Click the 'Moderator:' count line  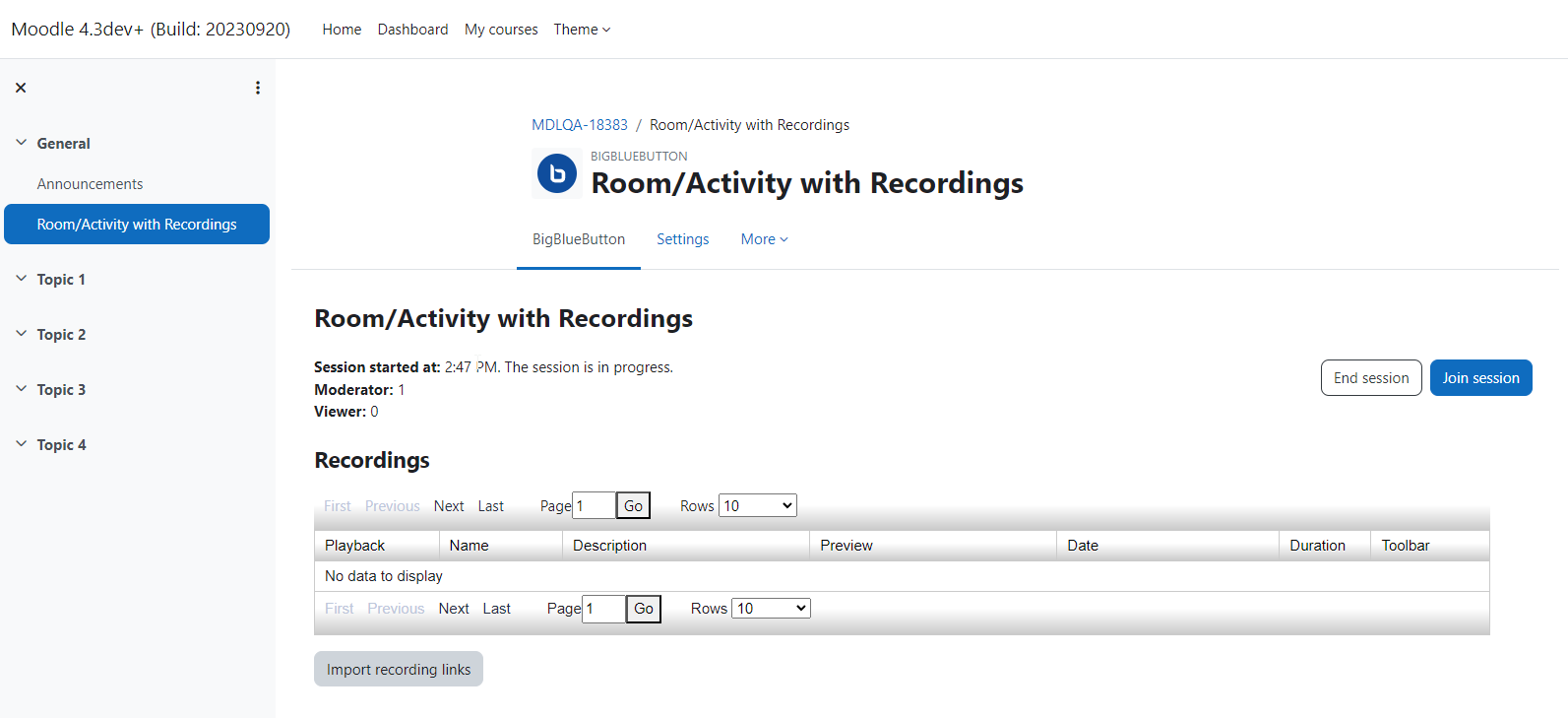coord(359,390)
